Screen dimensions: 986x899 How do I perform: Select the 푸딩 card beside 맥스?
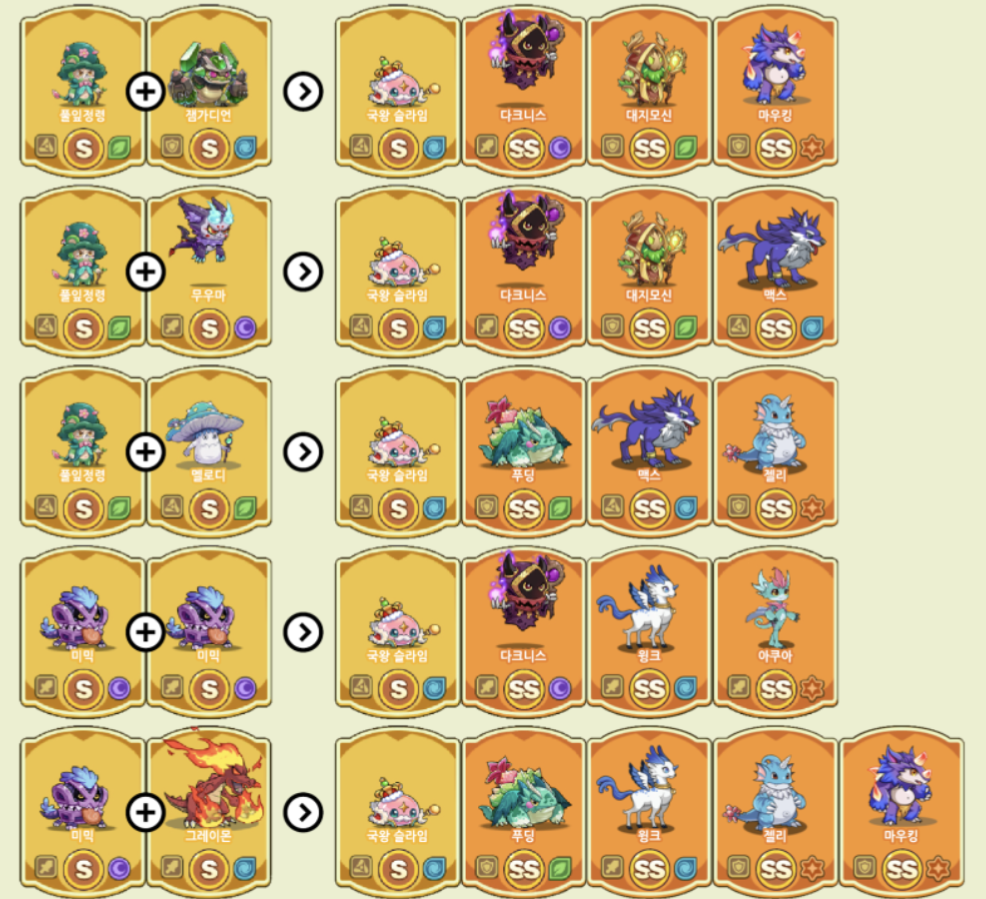pyautogui.click(x=524, y=451)
